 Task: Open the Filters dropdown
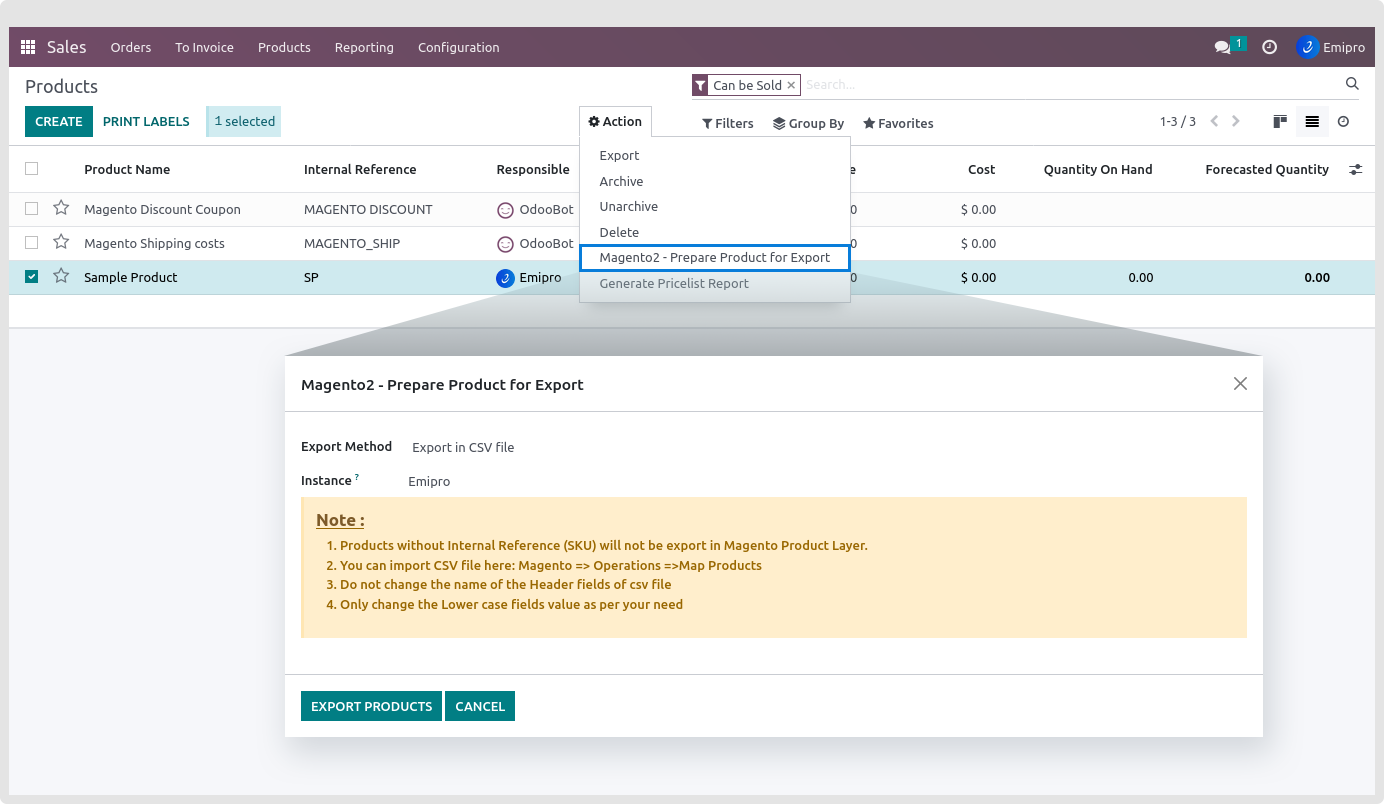point(727,123)
